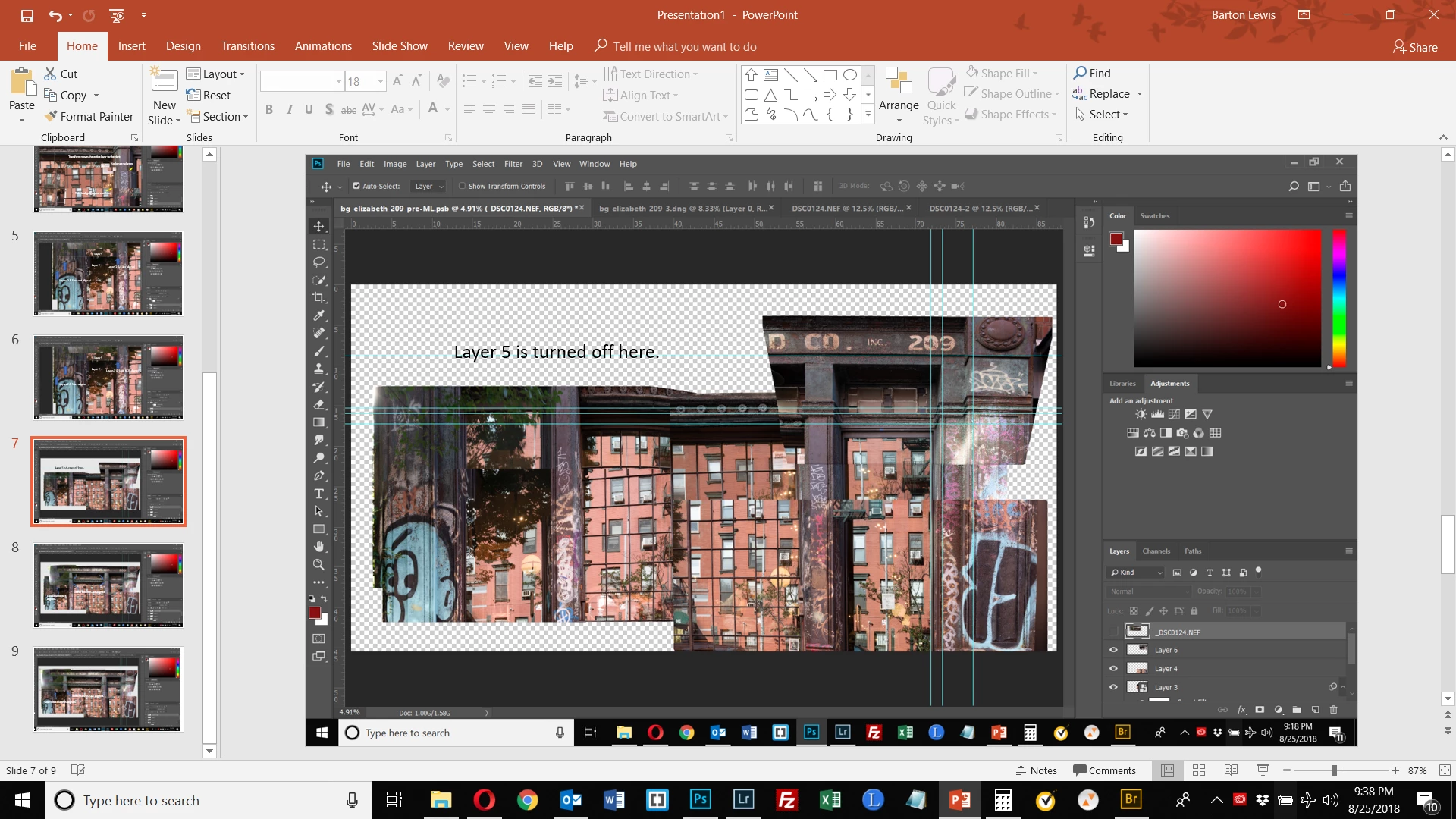Open the font size dropdown showing 18
The image size is (1456, 819).
pyautogui.click(x=381, y=81)
